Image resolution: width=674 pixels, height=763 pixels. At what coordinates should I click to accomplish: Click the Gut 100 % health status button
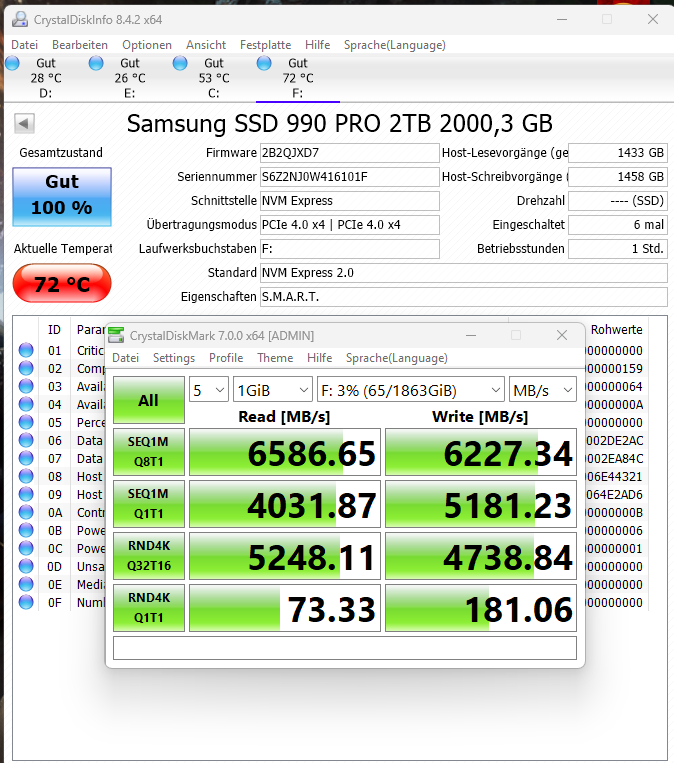click(x=62, y=197)
